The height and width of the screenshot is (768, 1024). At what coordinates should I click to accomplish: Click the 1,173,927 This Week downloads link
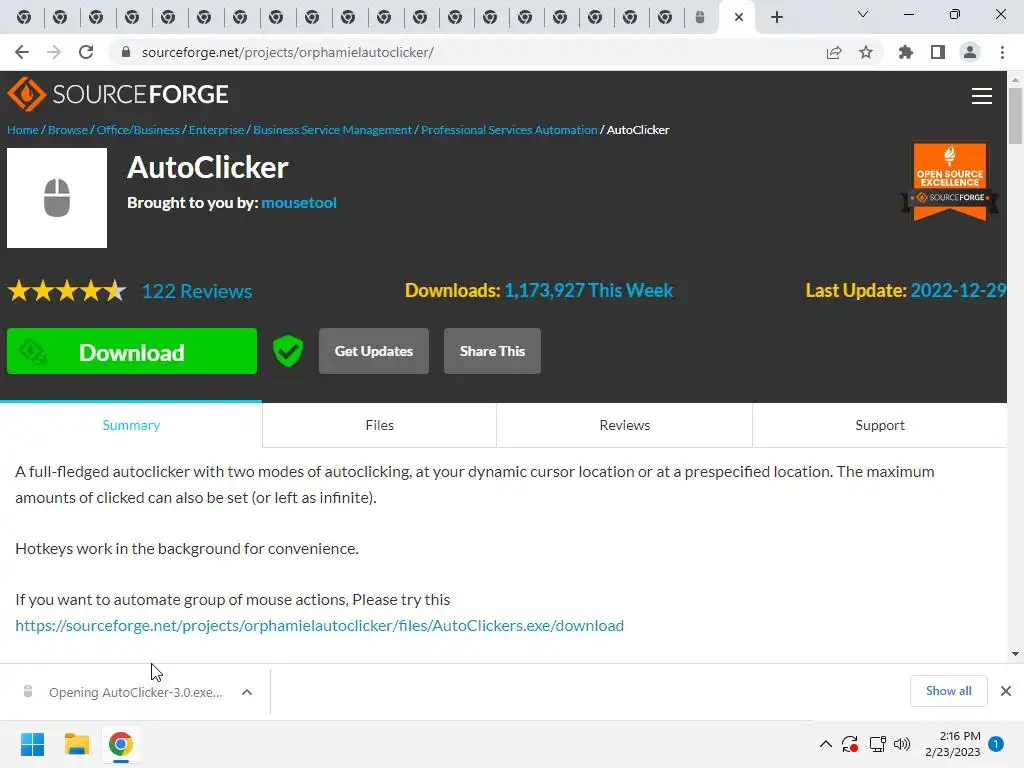click(588, 291)
